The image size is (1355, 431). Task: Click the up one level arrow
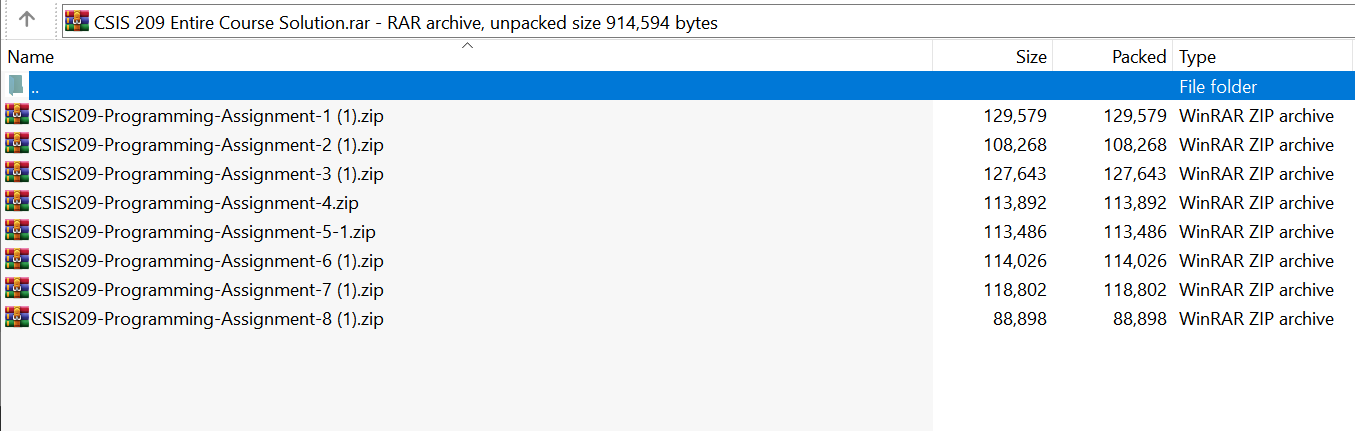[27, 19]
